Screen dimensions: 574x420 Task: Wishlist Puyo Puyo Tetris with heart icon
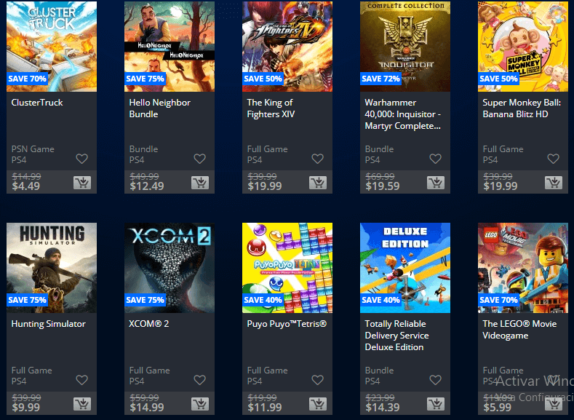317,380
